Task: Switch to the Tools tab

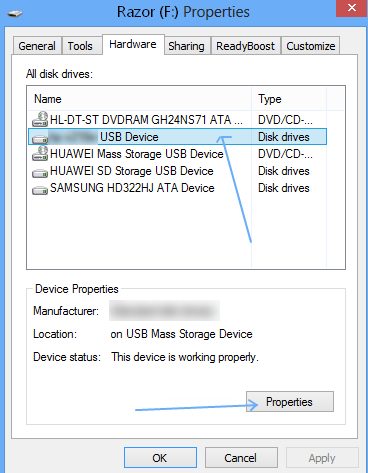Action: [80, 46]
